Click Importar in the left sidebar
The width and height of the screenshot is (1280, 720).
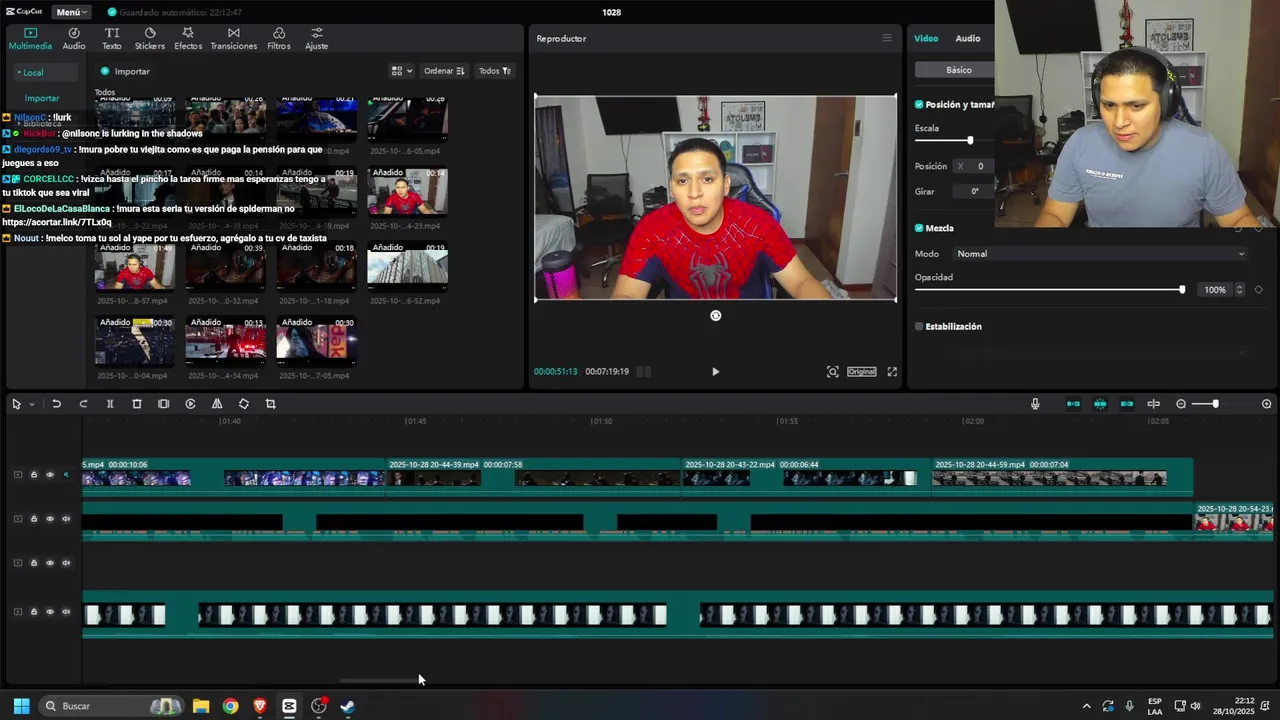(42, 98)
